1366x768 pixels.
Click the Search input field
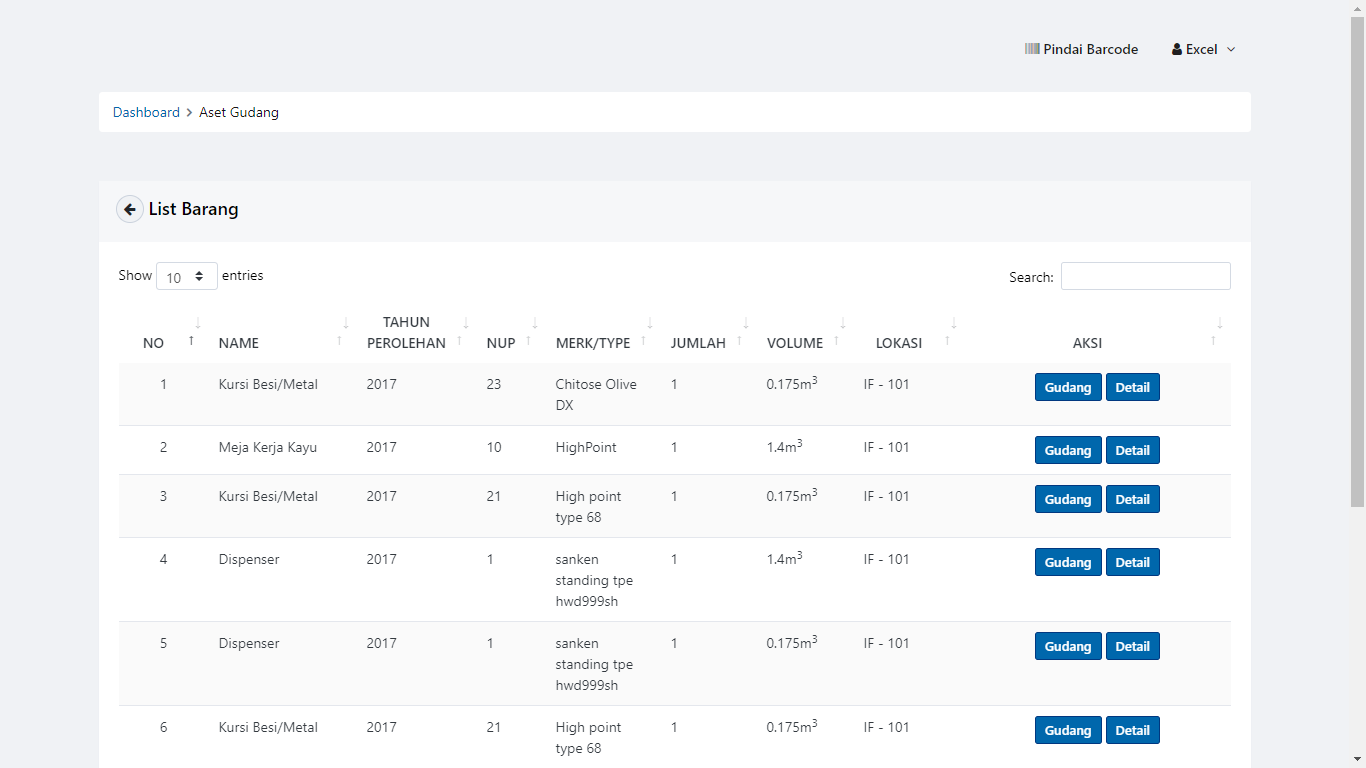point(1146,276)
